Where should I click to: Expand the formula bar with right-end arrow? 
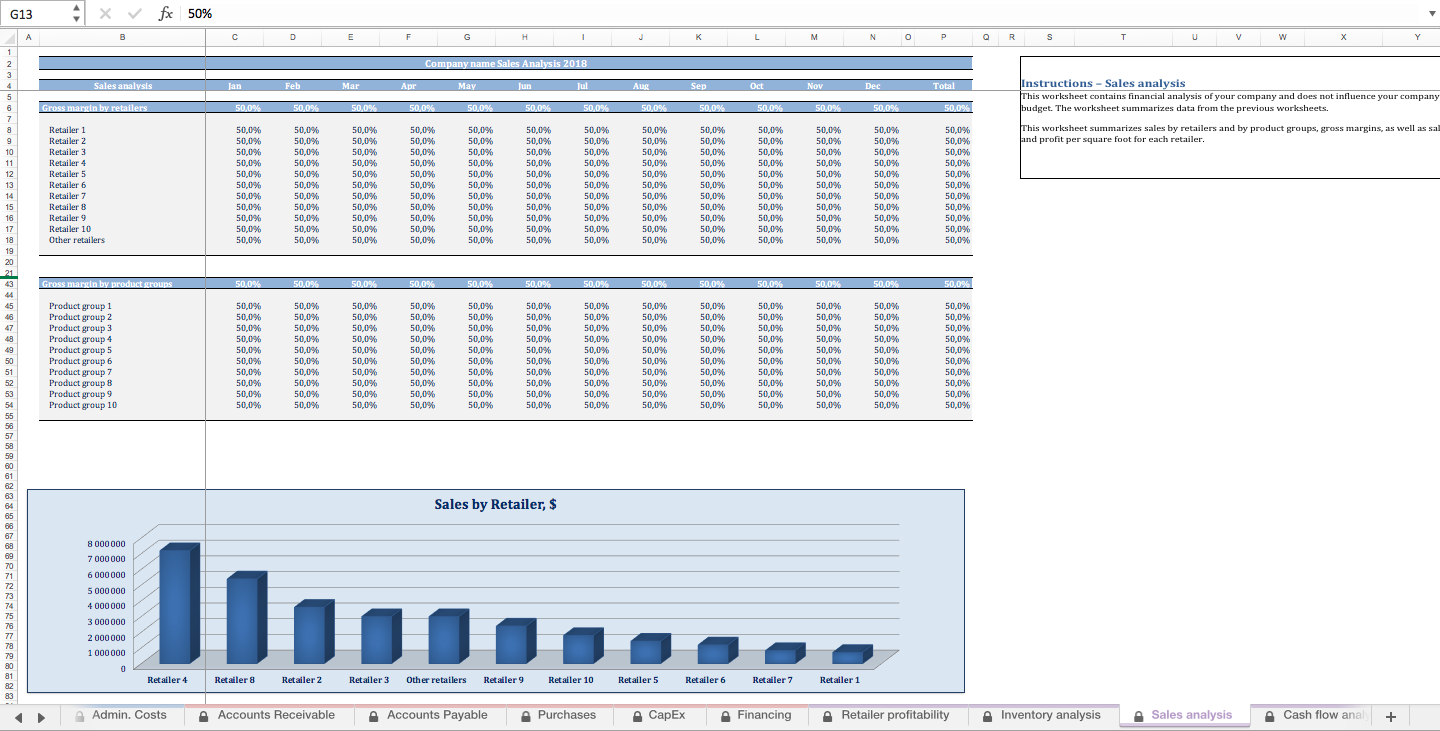[x=1431, y=14]
